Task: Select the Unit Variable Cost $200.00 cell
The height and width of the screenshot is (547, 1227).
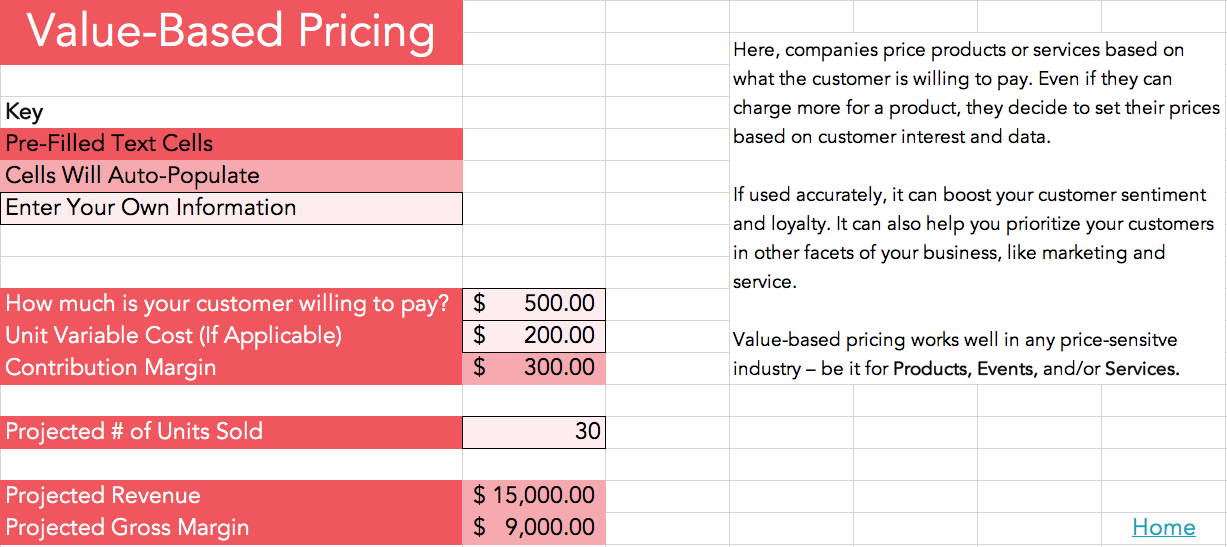Action: click(534, 336)
